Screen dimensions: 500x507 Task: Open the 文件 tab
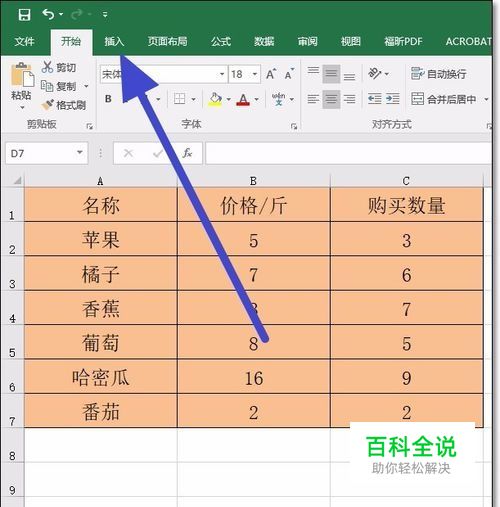click(24, 41)
